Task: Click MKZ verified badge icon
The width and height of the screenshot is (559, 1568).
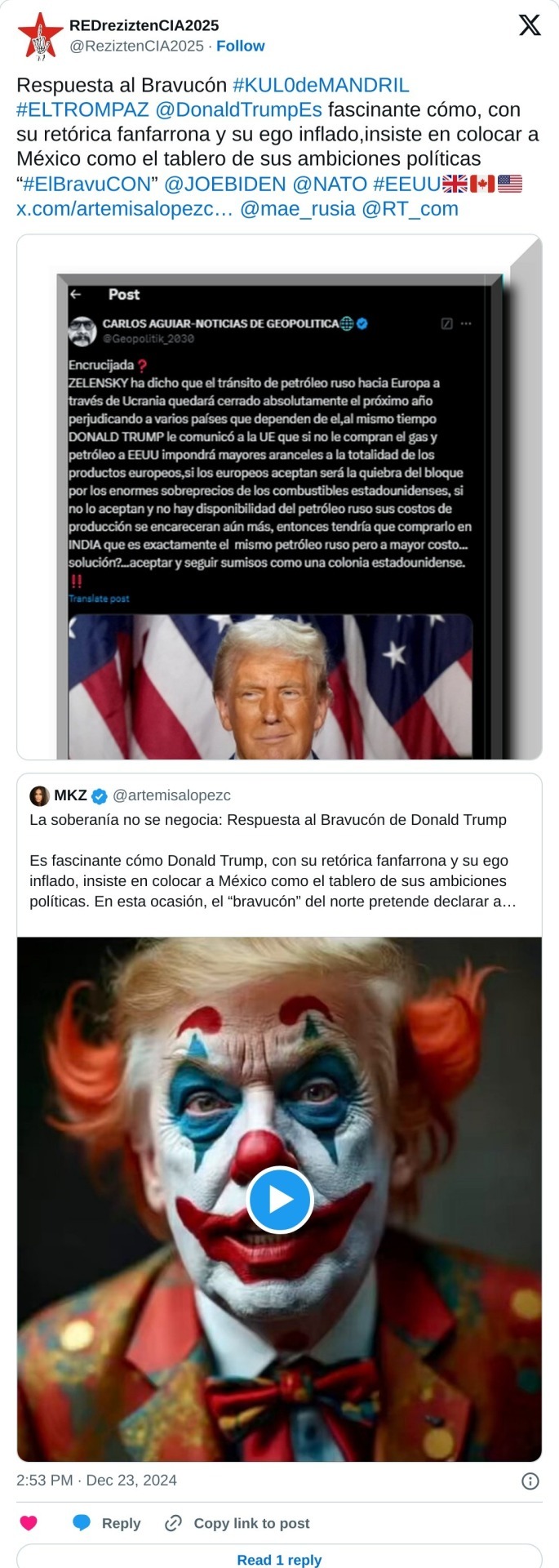Action: point(100,796)
